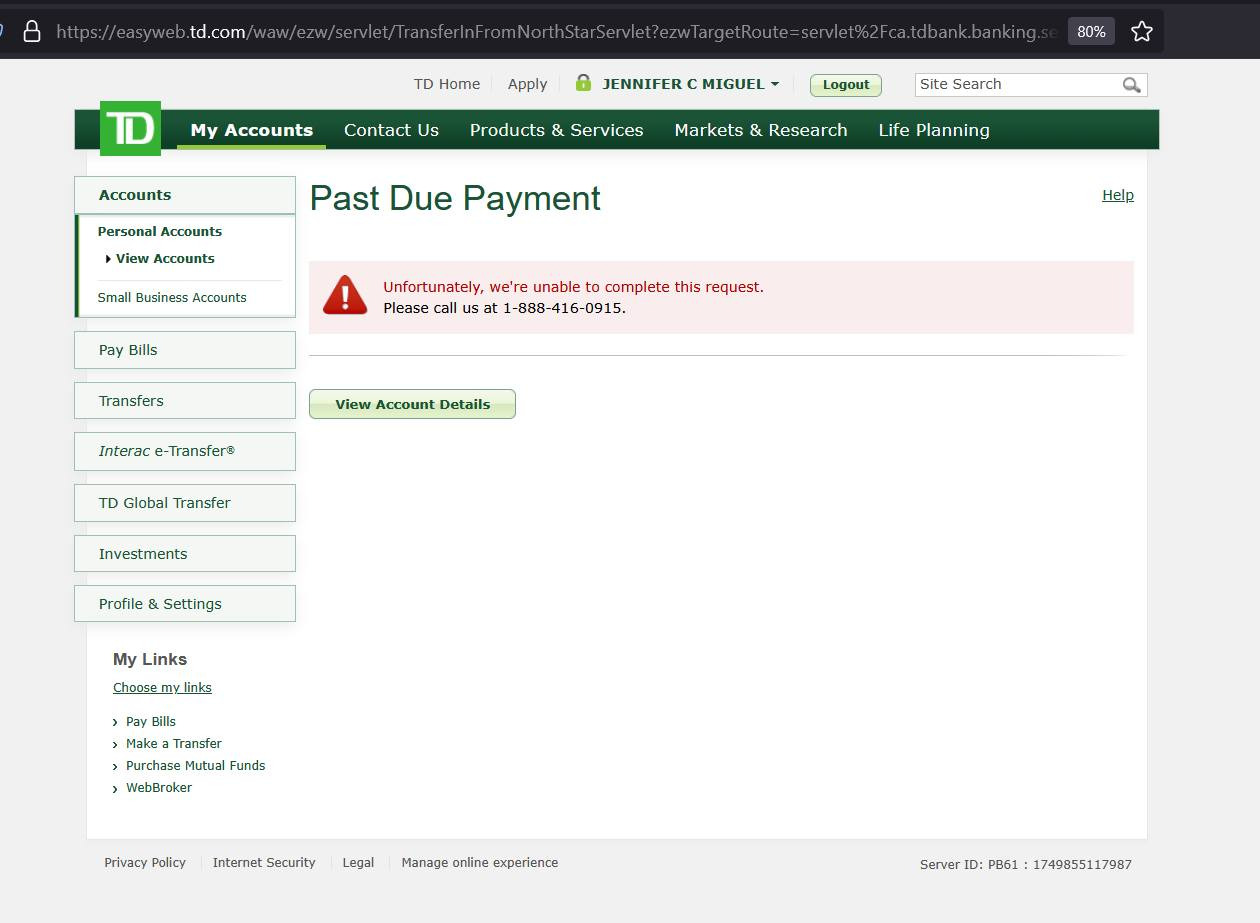Open the Products & Services menu
The image size is (1260, 923).
click(x=556, y=130)
